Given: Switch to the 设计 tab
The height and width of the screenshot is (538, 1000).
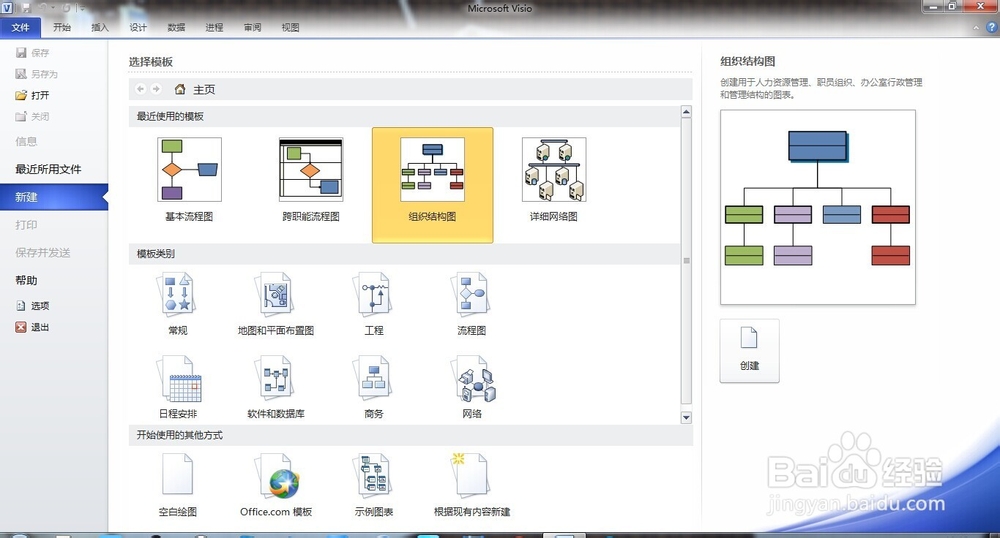Looking at the screenshot, I should 138,27.
